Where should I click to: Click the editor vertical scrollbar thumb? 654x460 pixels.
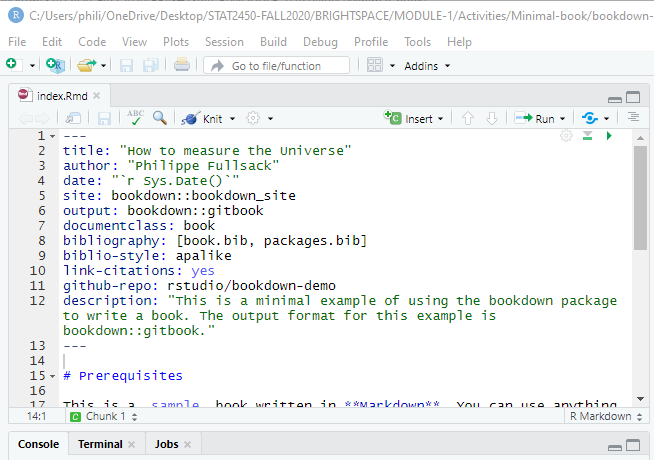640,198
